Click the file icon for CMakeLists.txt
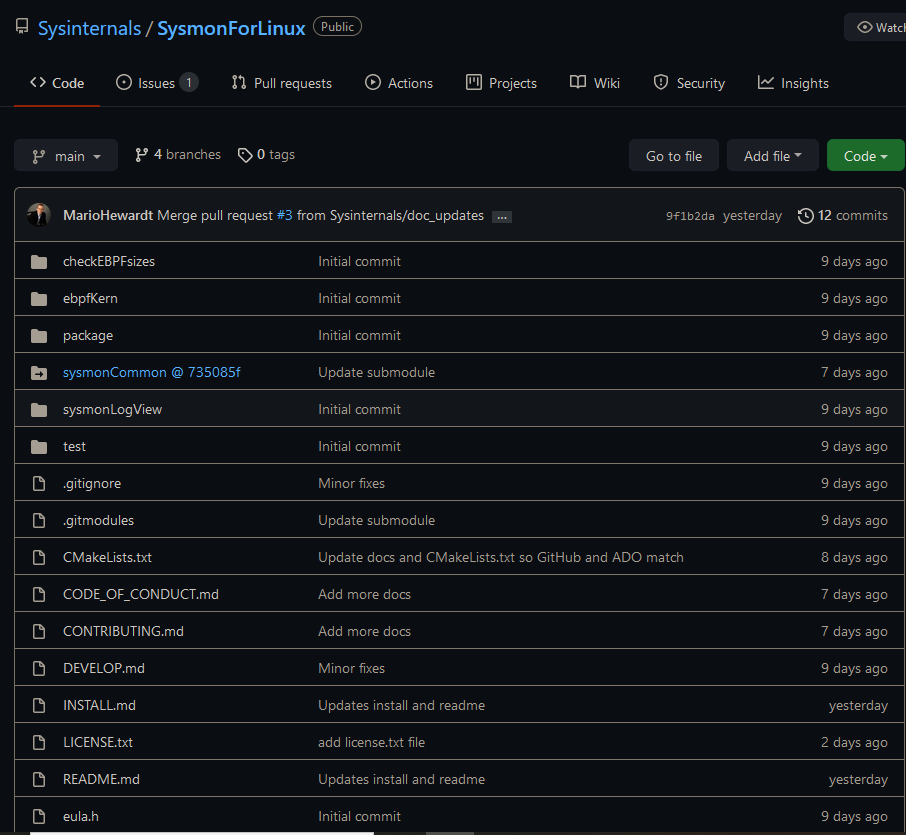 (39, 557)
